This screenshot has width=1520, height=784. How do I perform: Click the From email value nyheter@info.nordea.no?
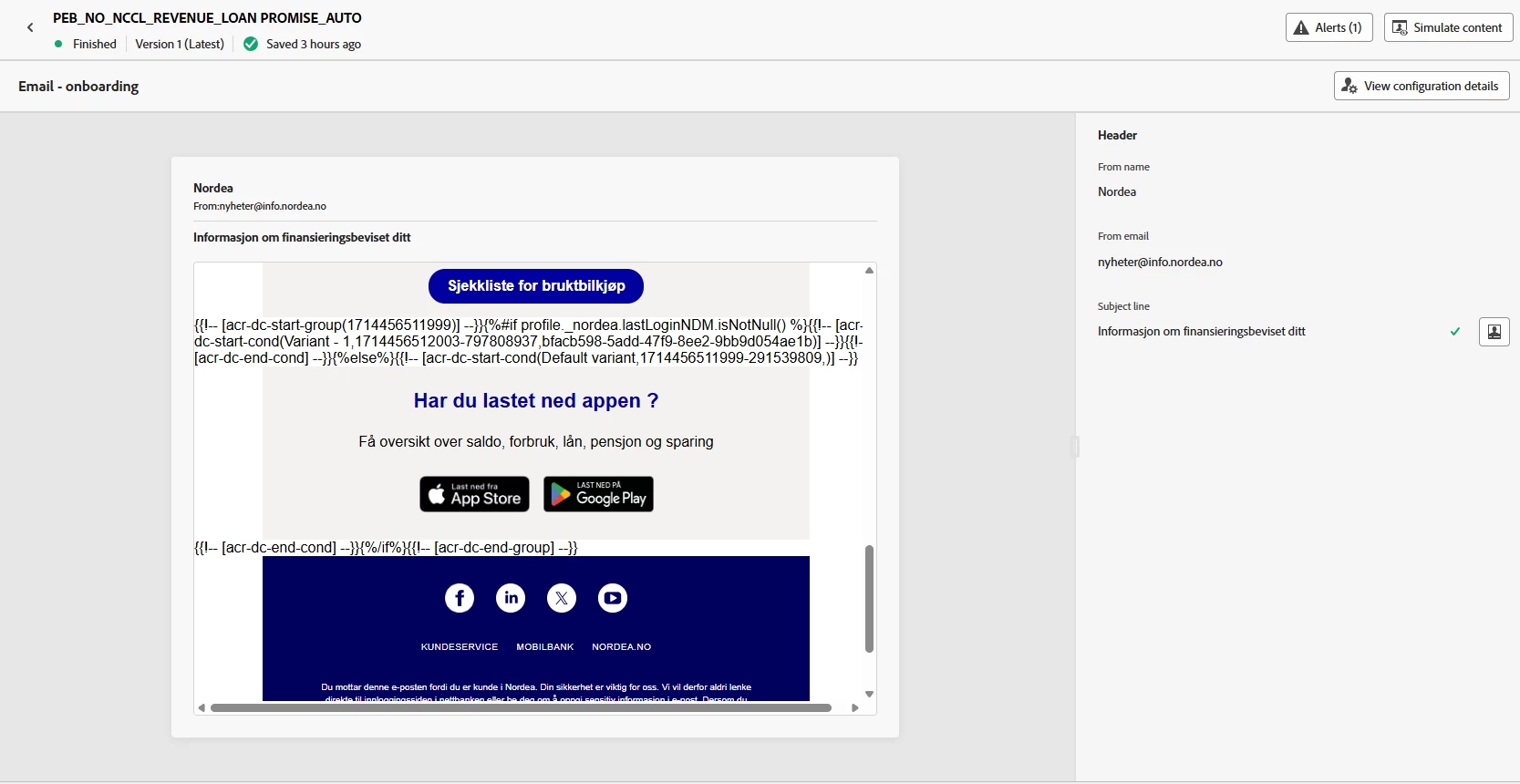pyautogui.click(x=1160, y=262)
